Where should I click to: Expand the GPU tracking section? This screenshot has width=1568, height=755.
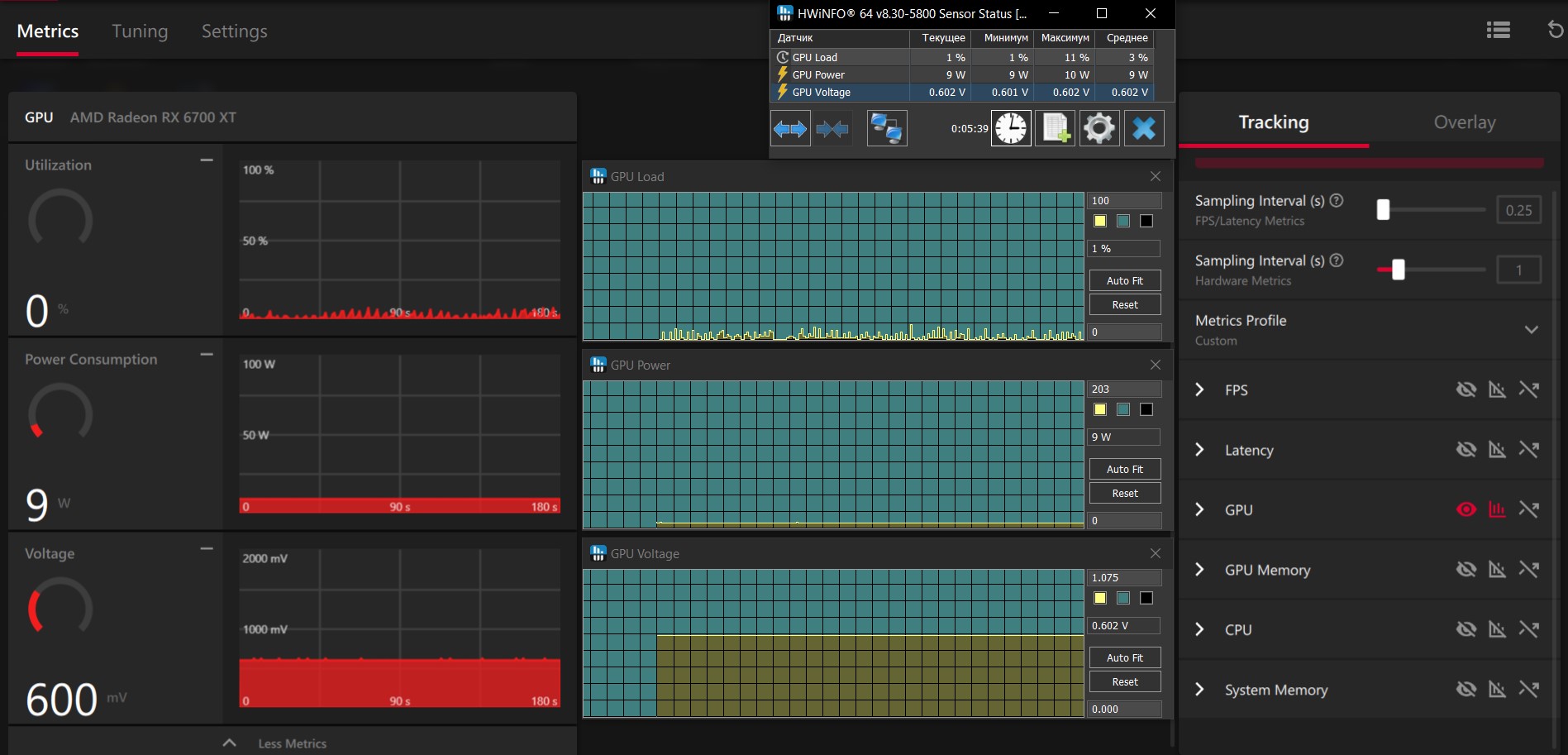[x=1200, y=509]
